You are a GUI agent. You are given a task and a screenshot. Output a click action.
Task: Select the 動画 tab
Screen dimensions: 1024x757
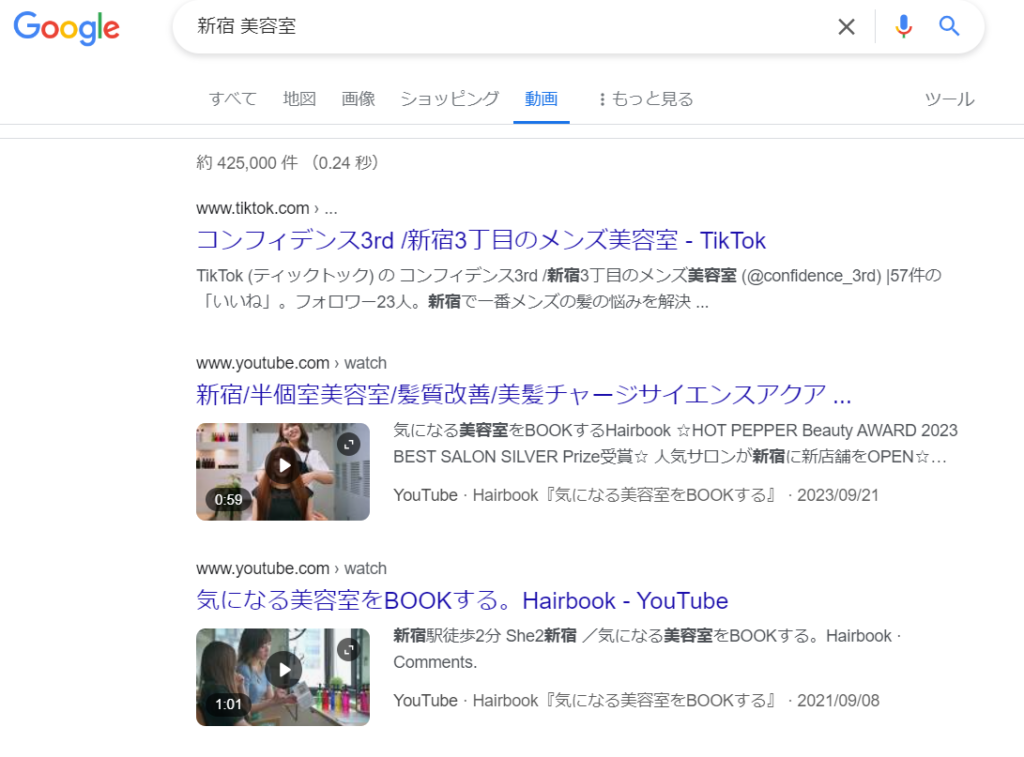pyautogui.click(x=541, y=99)
